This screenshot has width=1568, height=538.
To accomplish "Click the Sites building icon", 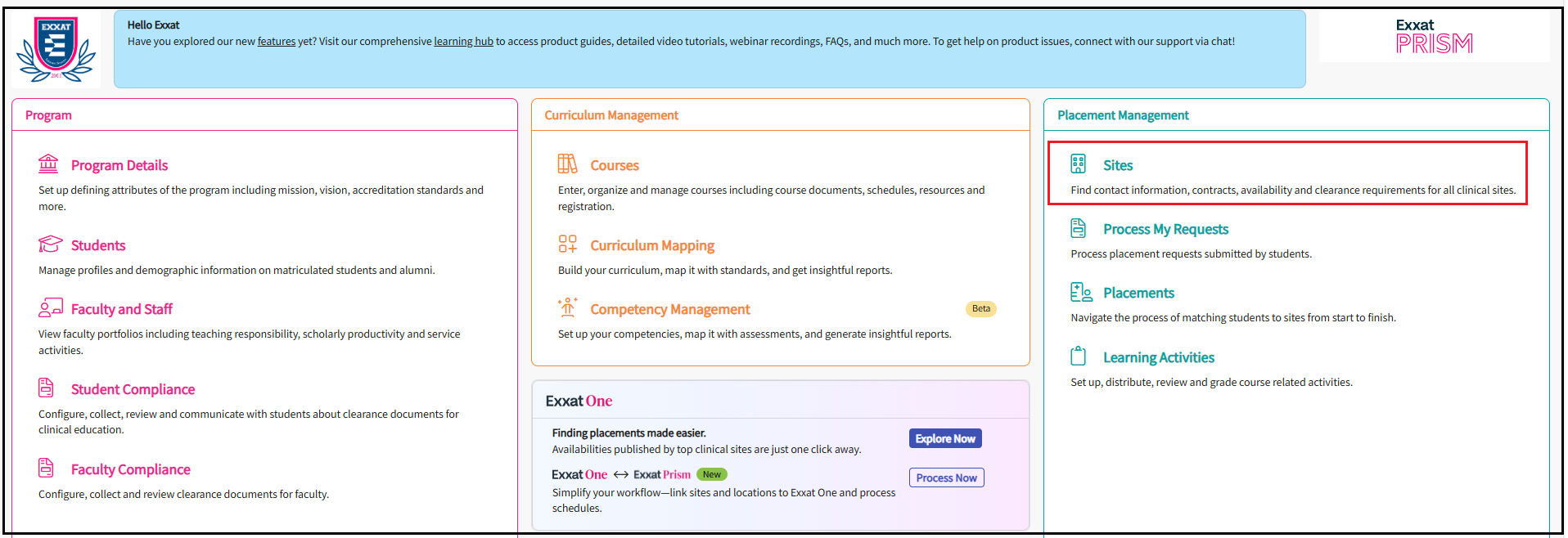I will (1079, 164).
